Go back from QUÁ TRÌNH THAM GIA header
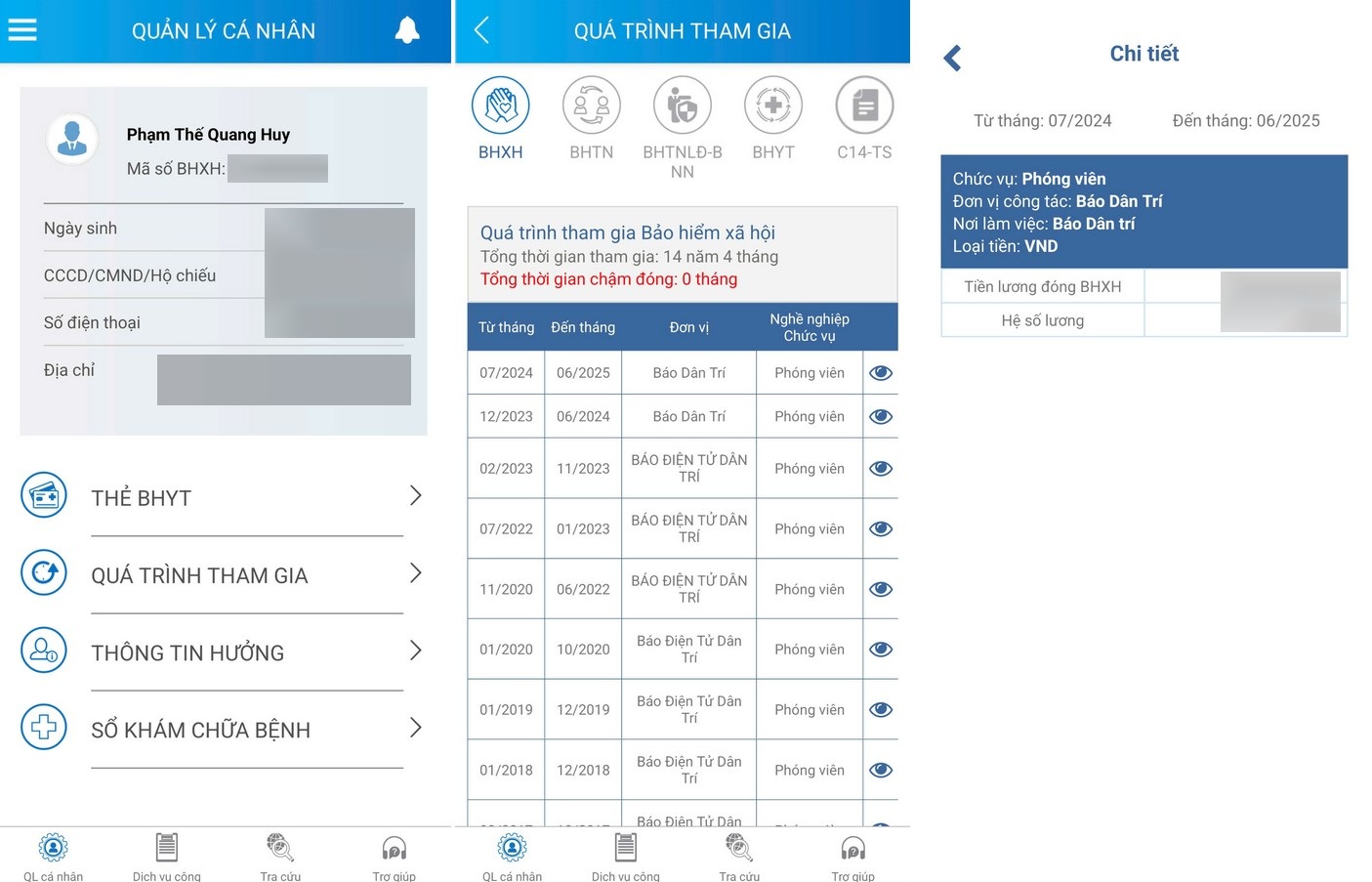 pyautogui.click(x=481, y=30)
